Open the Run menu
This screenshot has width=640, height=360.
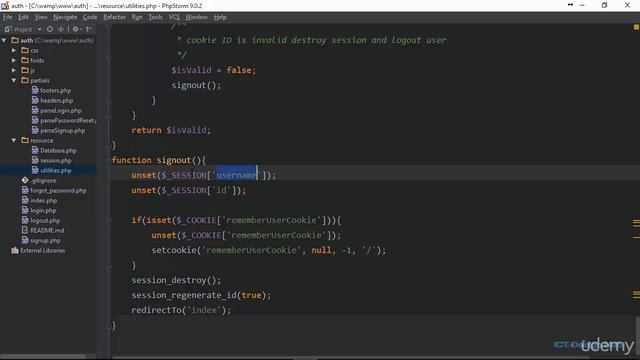tap(137, 17)
